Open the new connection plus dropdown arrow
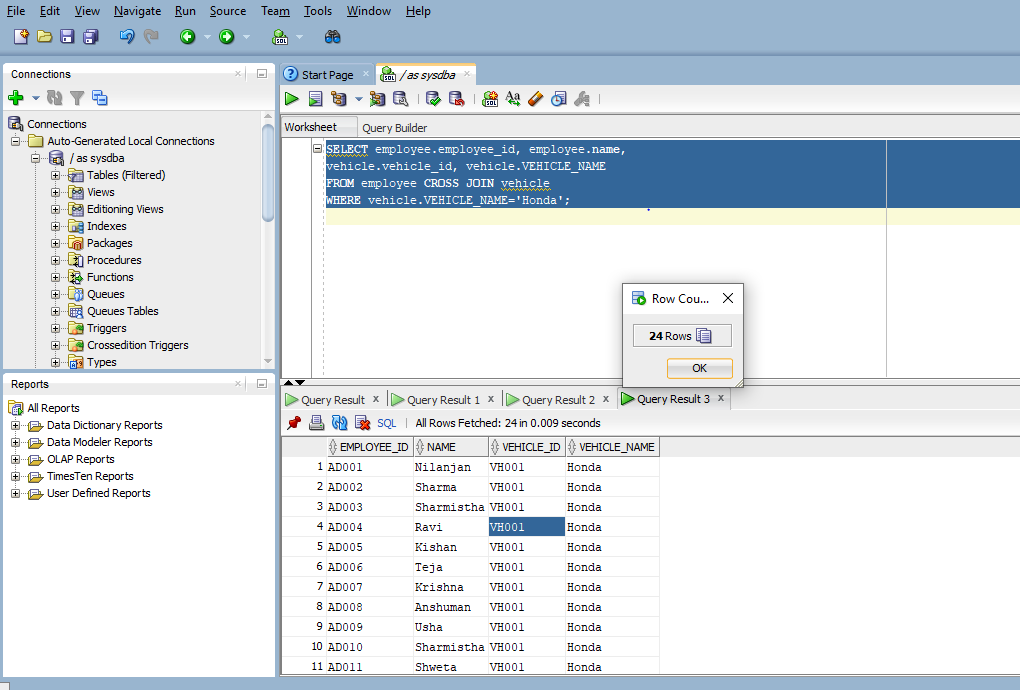The width and height of the screenshot is (1020, 690). (x=35, y=98)
